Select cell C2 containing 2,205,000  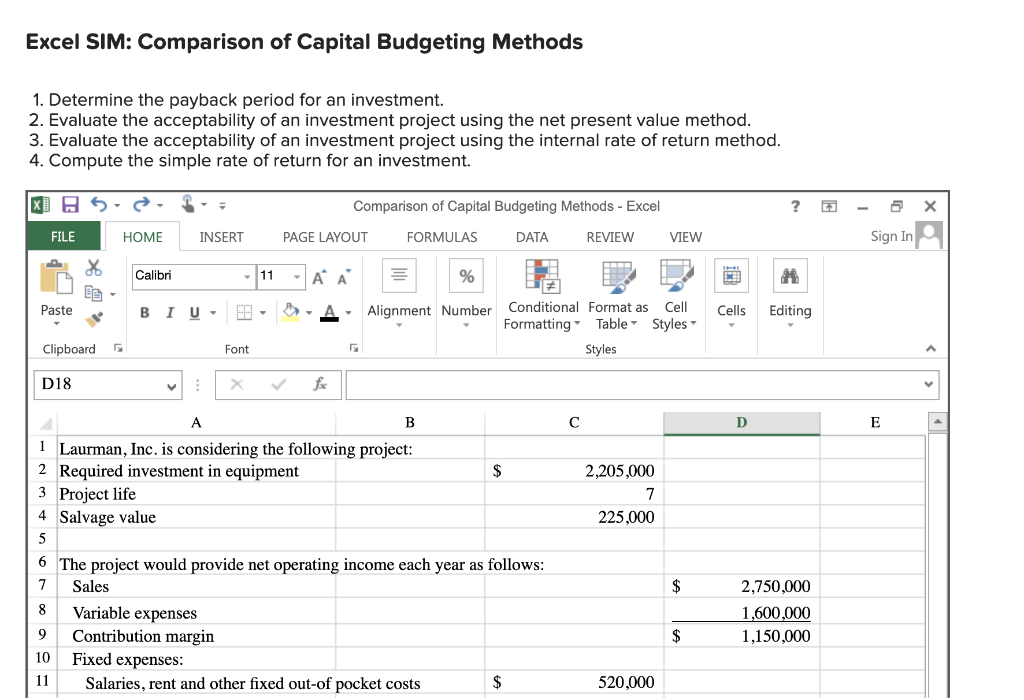click(573, 470)
